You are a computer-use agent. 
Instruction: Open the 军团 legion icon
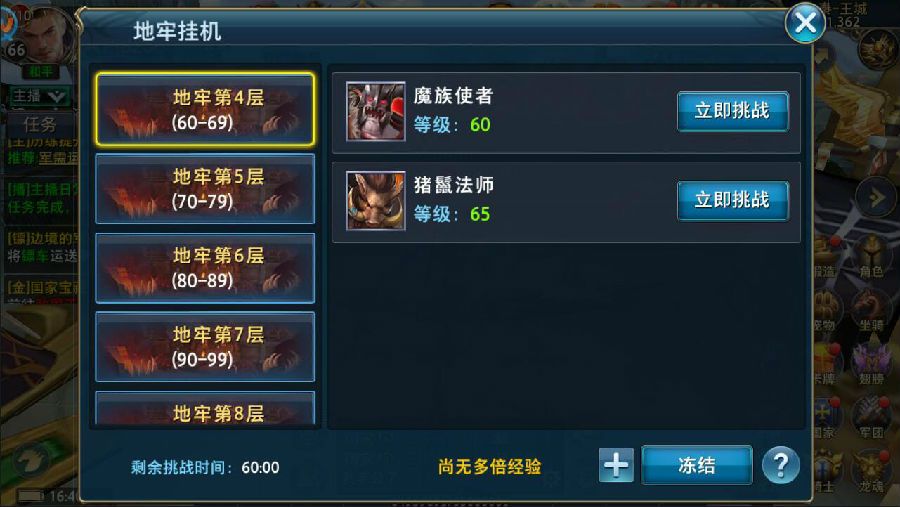[871, 417]
